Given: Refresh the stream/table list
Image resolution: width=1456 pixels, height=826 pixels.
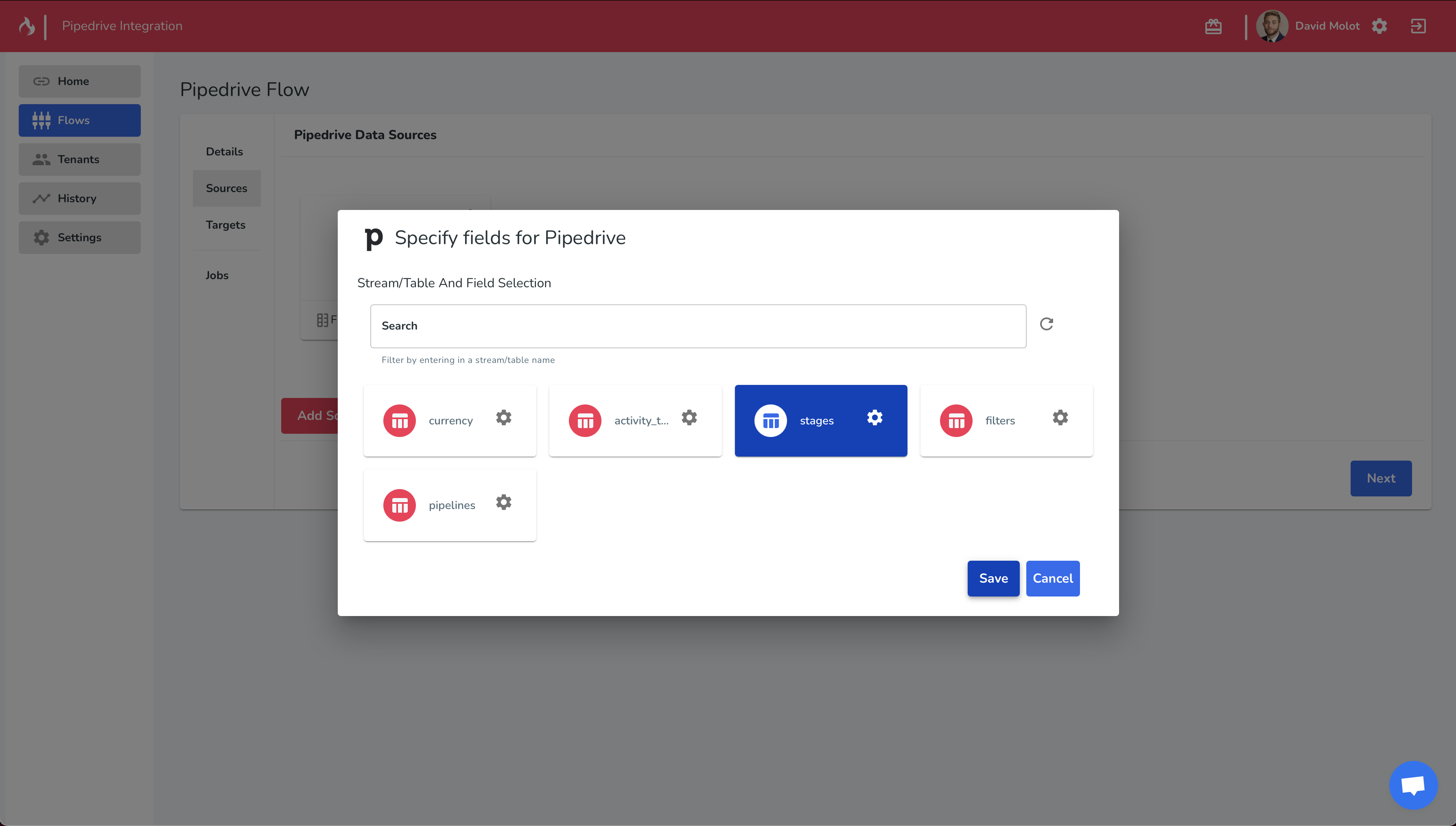Looking at the screenshot, I should (x=1047, y=323).
